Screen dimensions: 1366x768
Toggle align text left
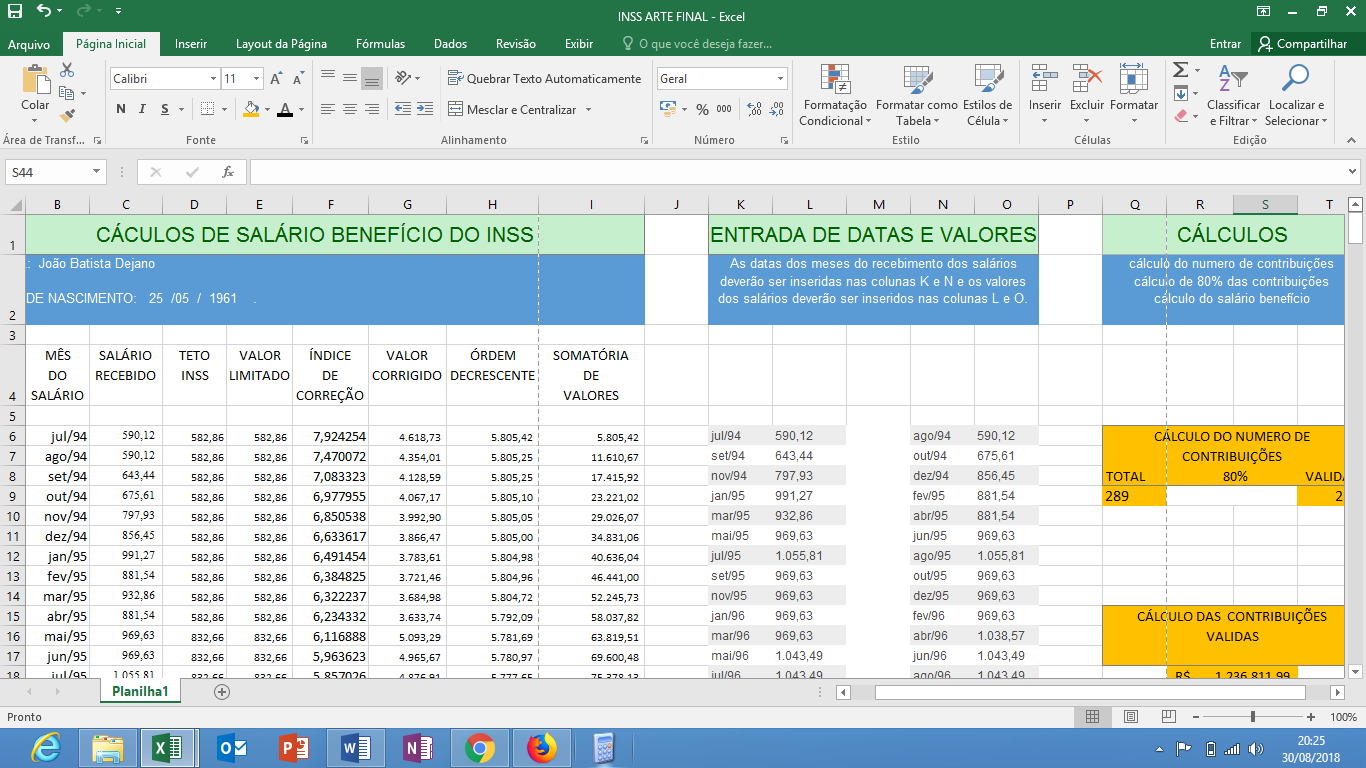click(328, 109)
